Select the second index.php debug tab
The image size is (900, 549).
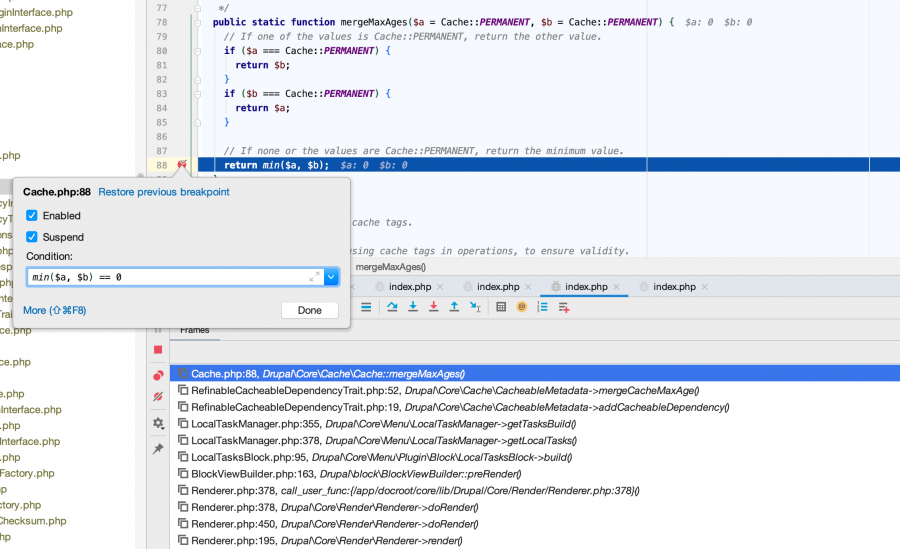(x=498, y=287)
